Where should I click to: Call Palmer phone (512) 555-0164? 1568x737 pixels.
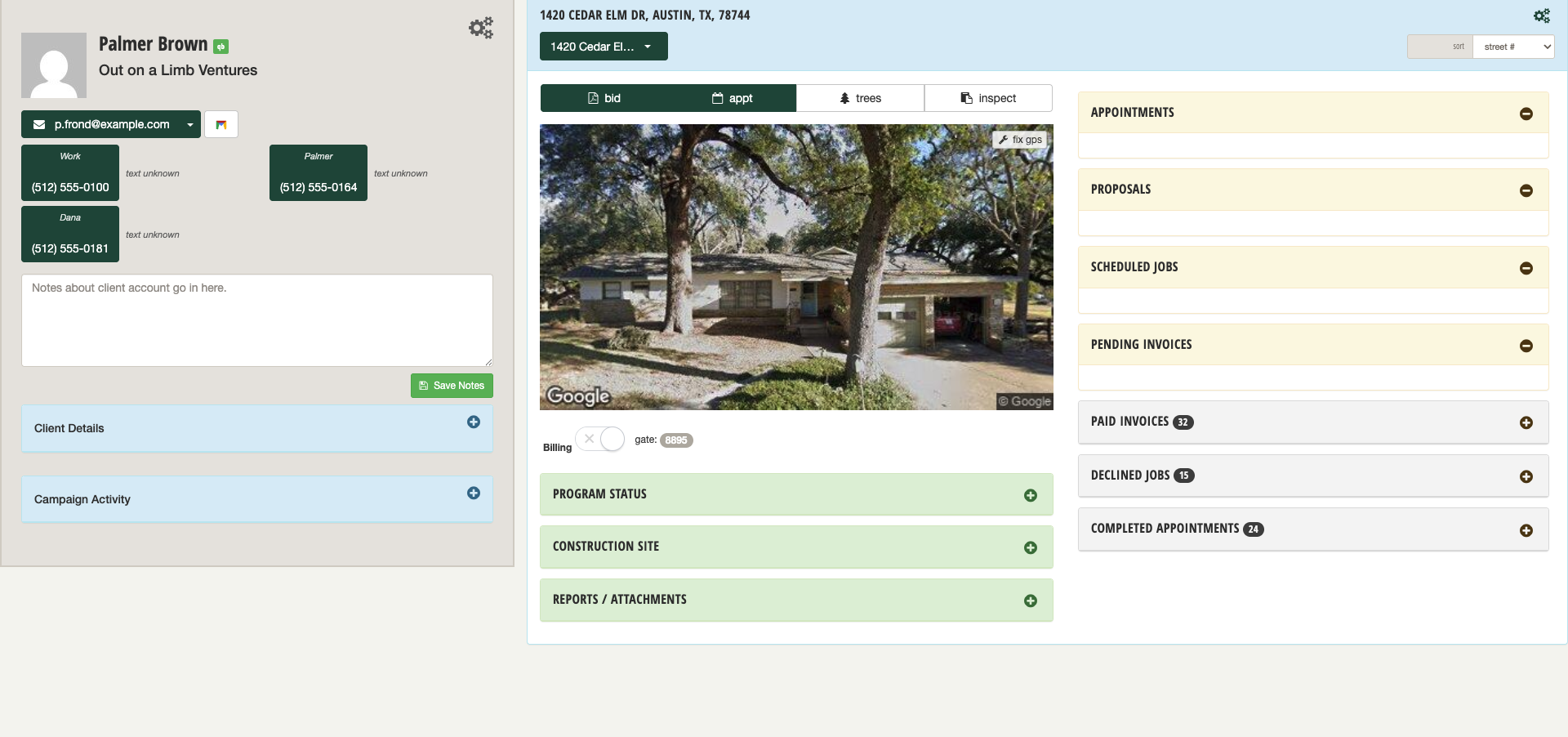click(x=318, y=172)
